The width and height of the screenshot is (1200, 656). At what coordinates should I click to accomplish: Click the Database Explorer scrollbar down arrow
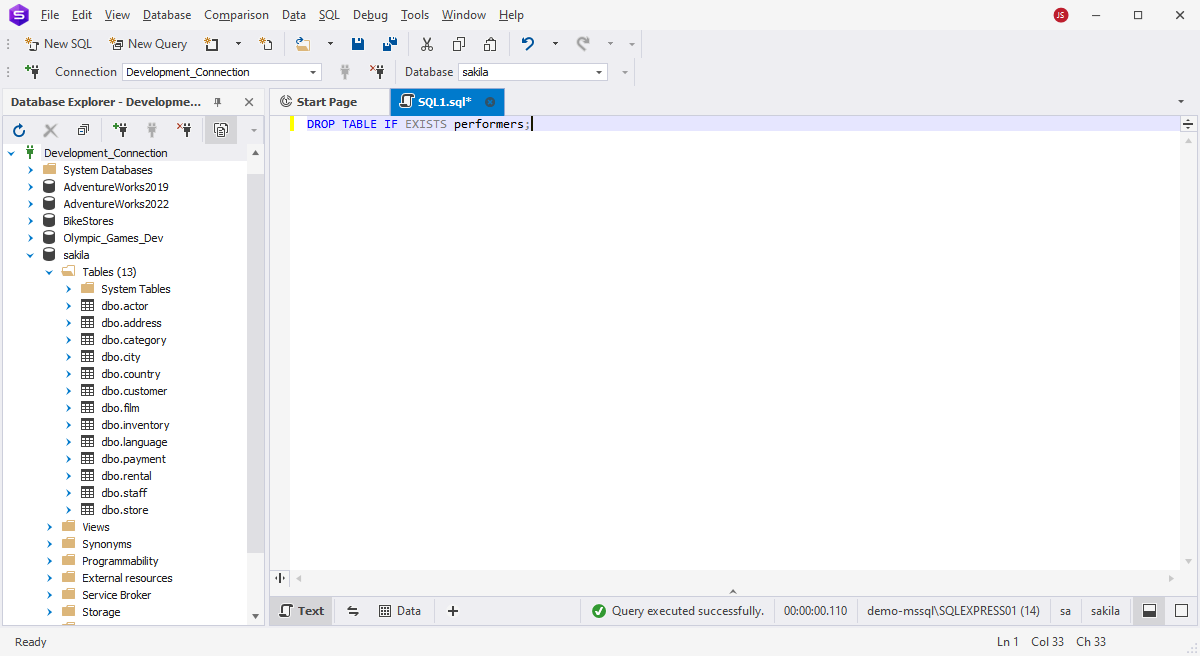[256, 616]
